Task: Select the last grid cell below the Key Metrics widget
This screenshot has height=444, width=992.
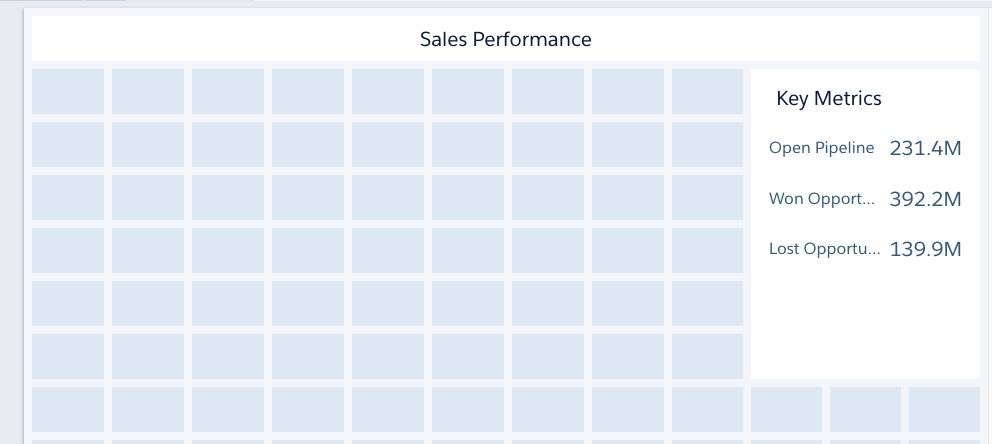Action: click(945, 410)
